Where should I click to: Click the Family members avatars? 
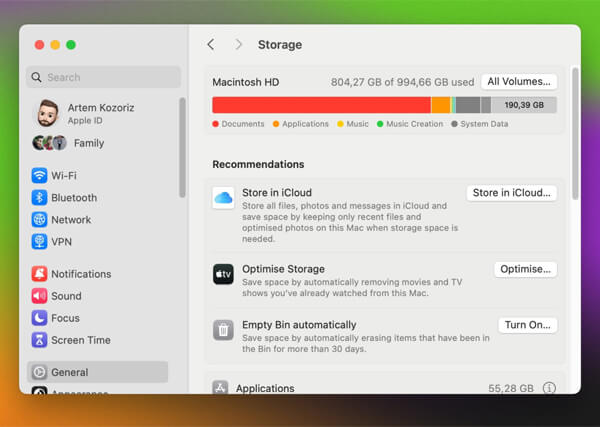click(x=49, y=143)
